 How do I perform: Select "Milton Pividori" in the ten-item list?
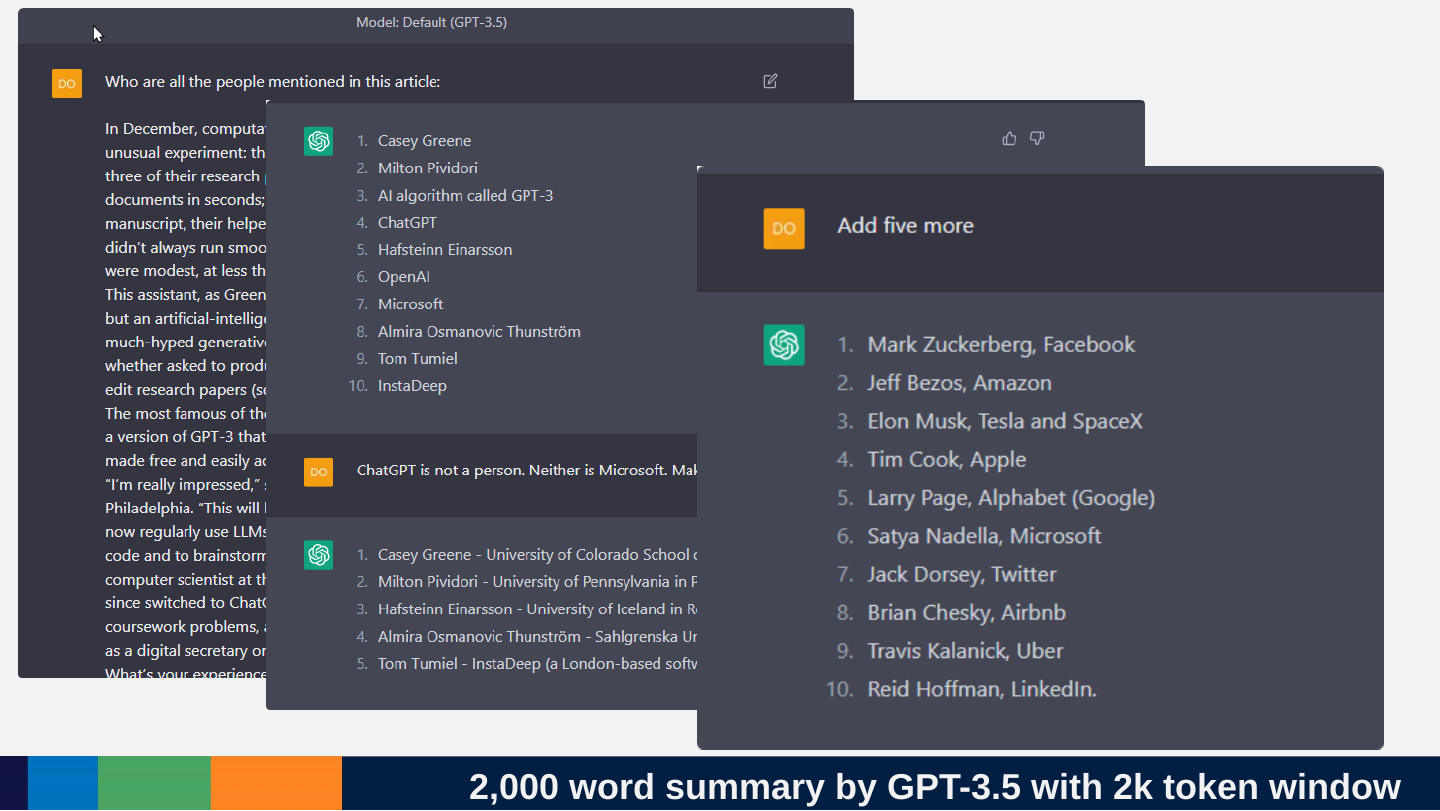click(x=428, y=167)
